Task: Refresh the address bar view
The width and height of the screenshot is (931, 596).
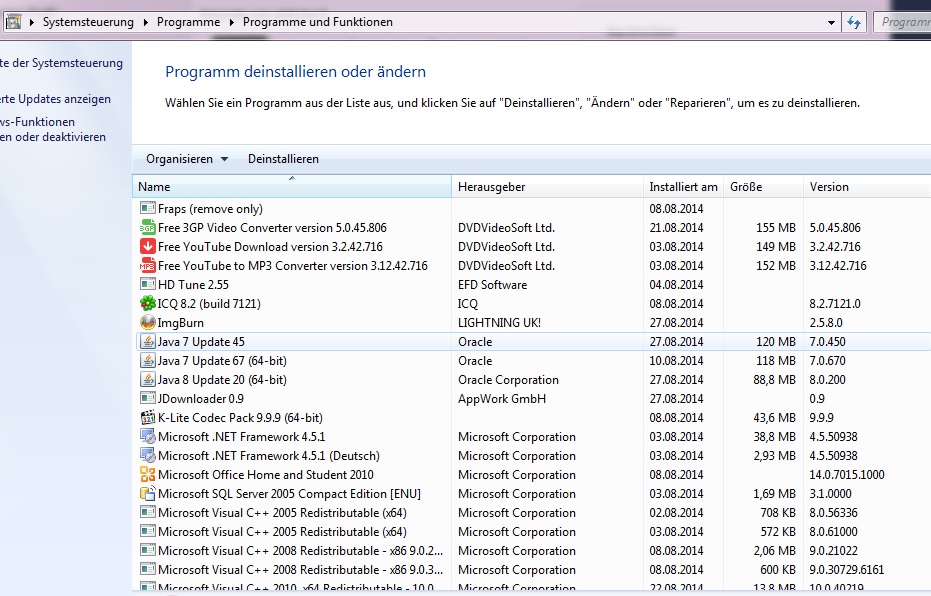Action: point(854,23)
